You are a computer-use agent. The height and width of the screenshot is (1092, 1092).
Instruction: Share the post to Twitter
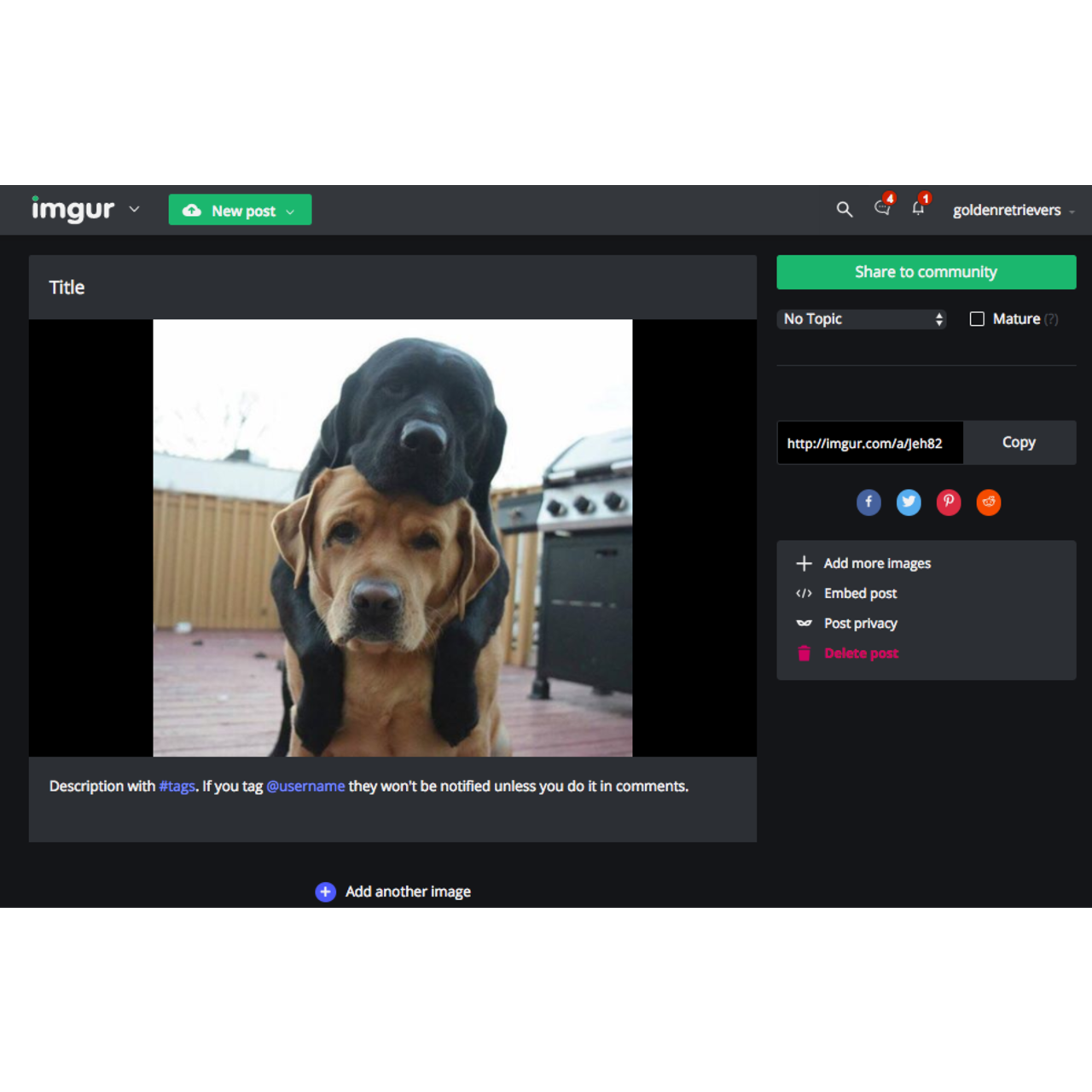[909, 502]
